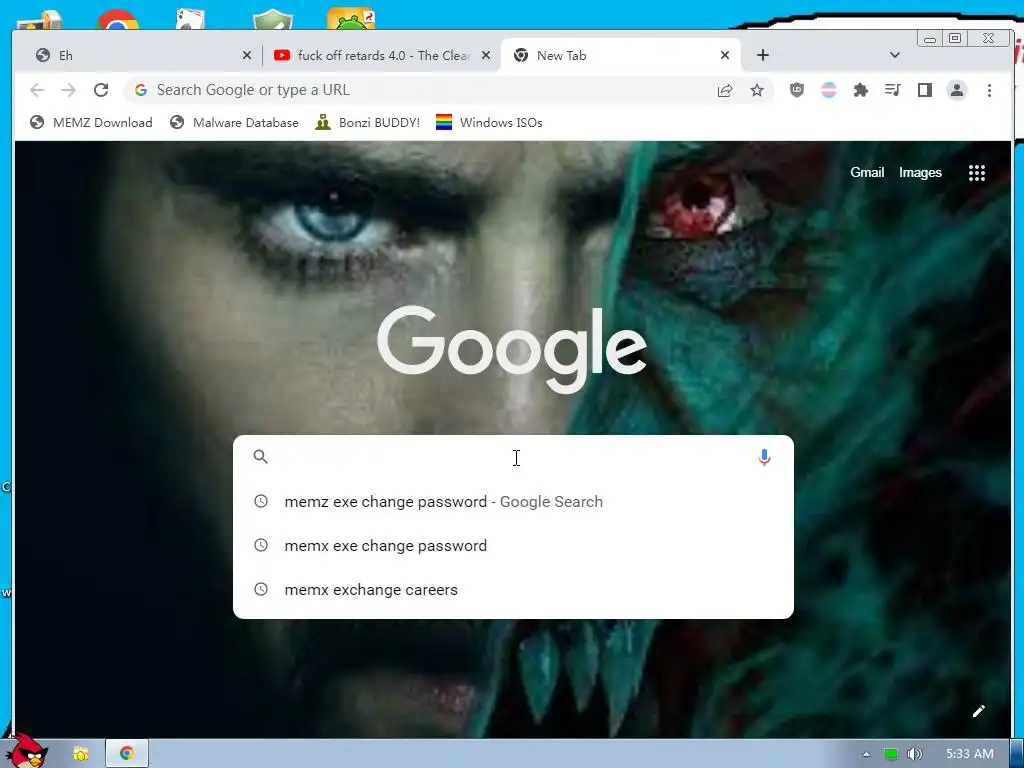Open the Angry Birds start button
Screen dimensions: 1024x768
click(27, 751)
